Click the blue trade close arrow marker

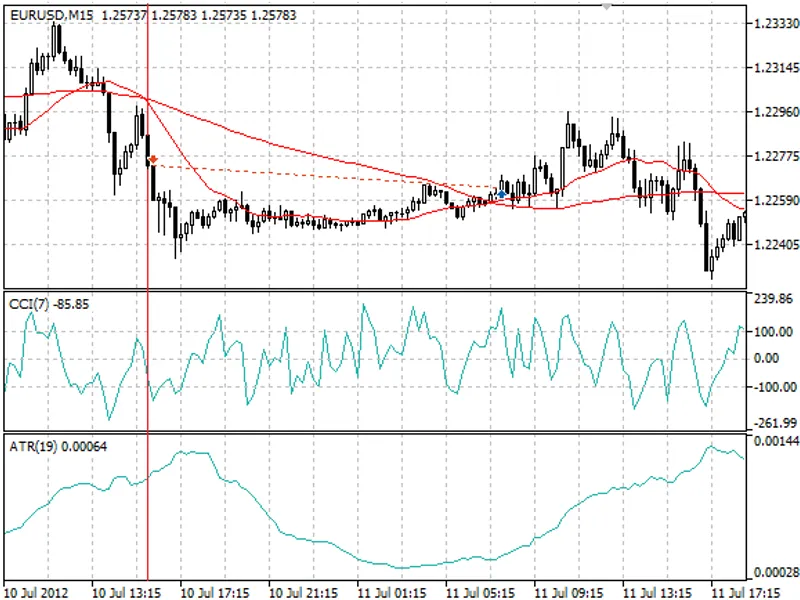(502, 194)
